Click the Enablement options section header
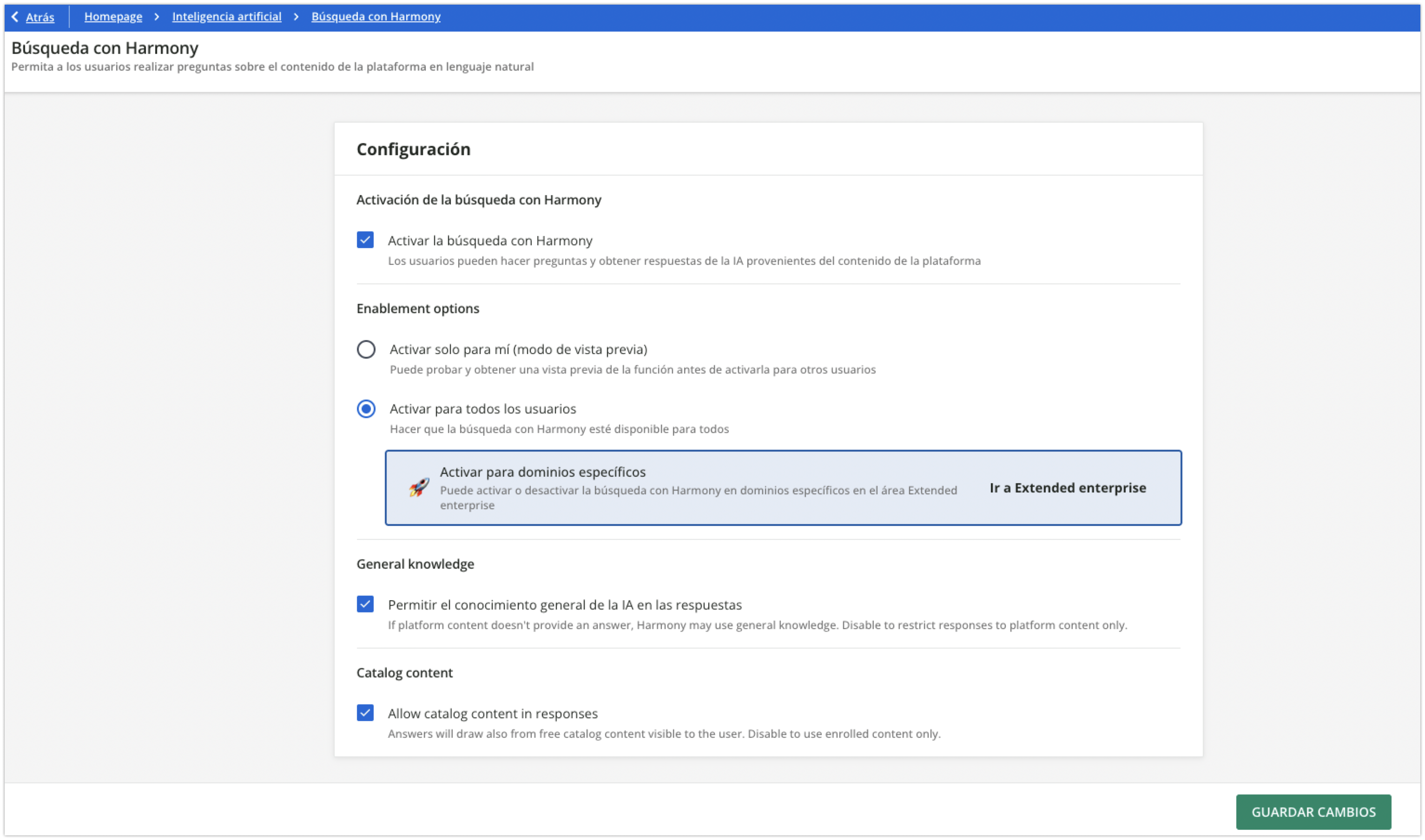The image size is (1425, 840). click(417, 308)
